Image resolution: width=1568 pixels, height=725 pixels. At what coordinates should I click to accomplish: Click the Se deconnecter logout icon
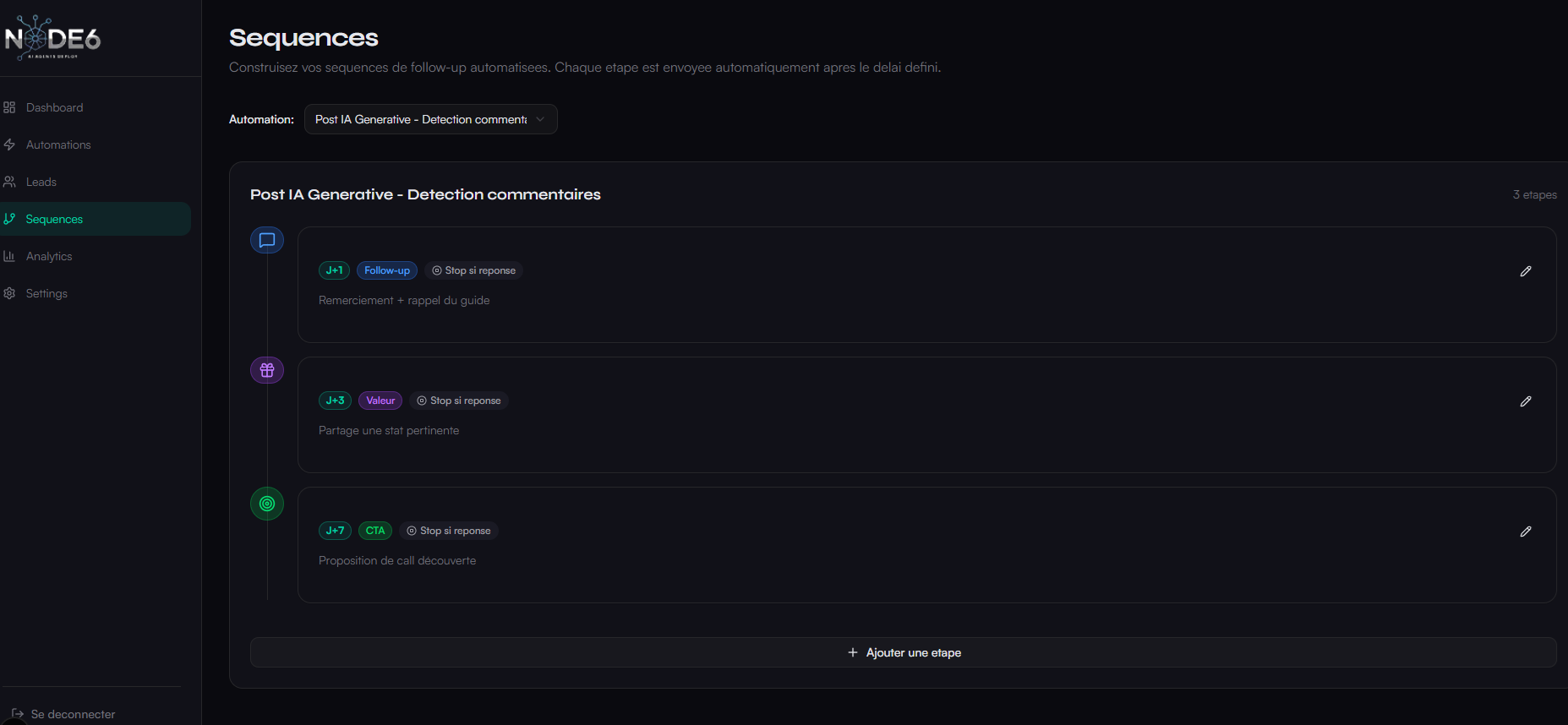(18, 714)
